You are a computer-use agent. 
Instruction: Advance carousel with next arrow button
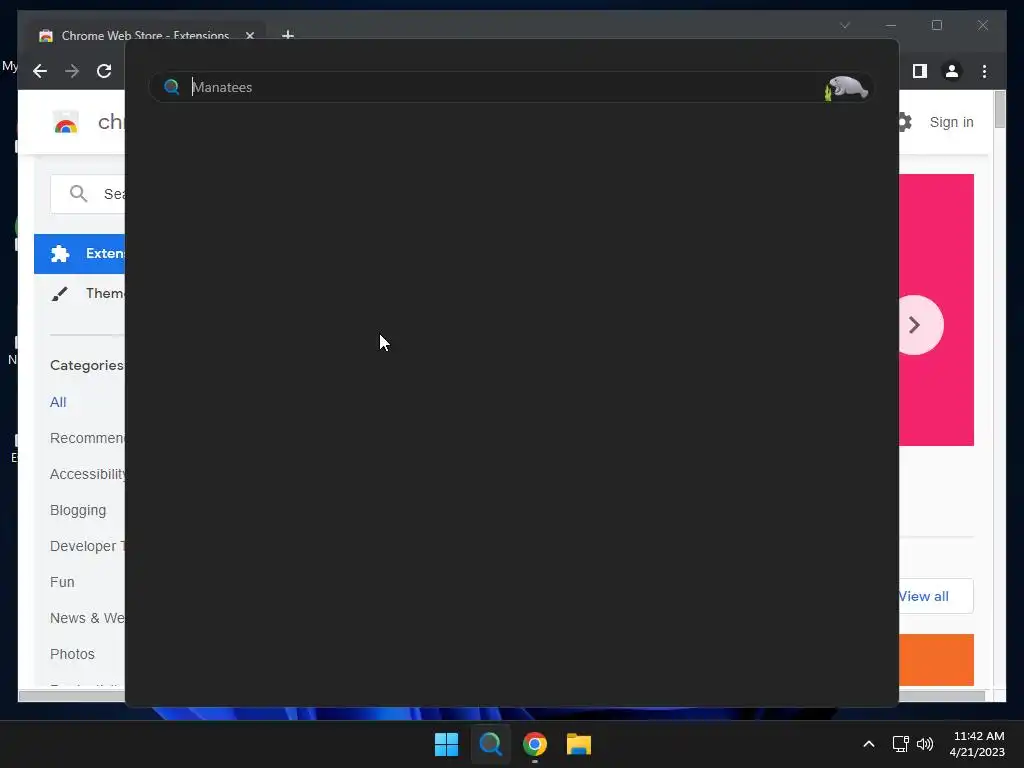pos(915,325)
